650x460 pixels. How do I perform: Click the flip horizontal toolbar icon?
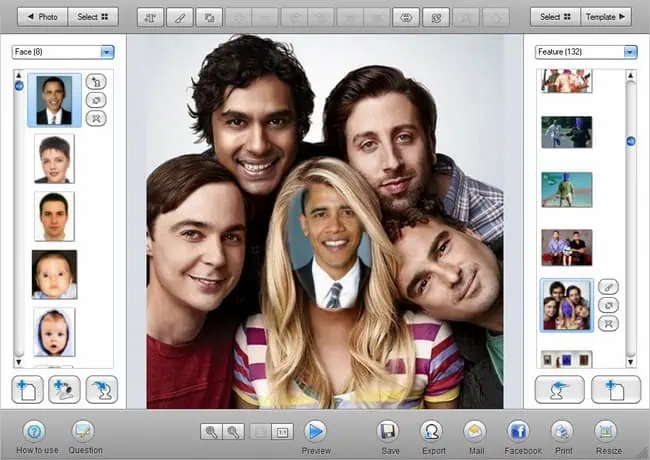tap(406, 17)
